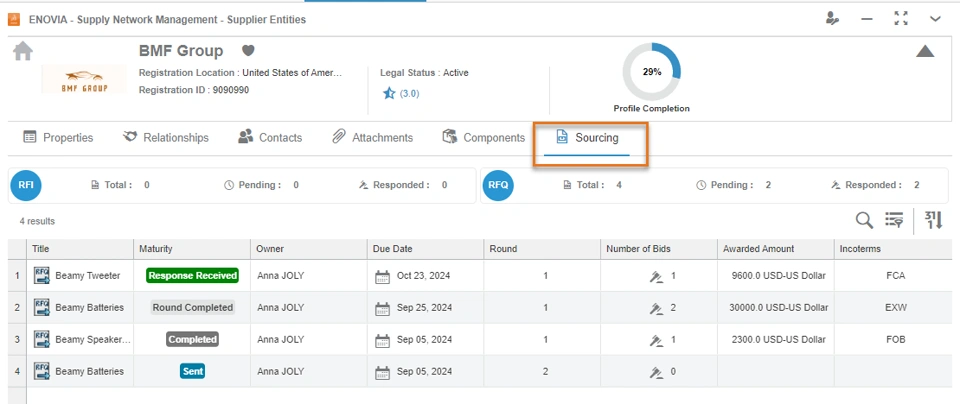Expand the title bar chevron menu
Image resolution: width=960 pixels, height=404 pixels.
[935, 19]
